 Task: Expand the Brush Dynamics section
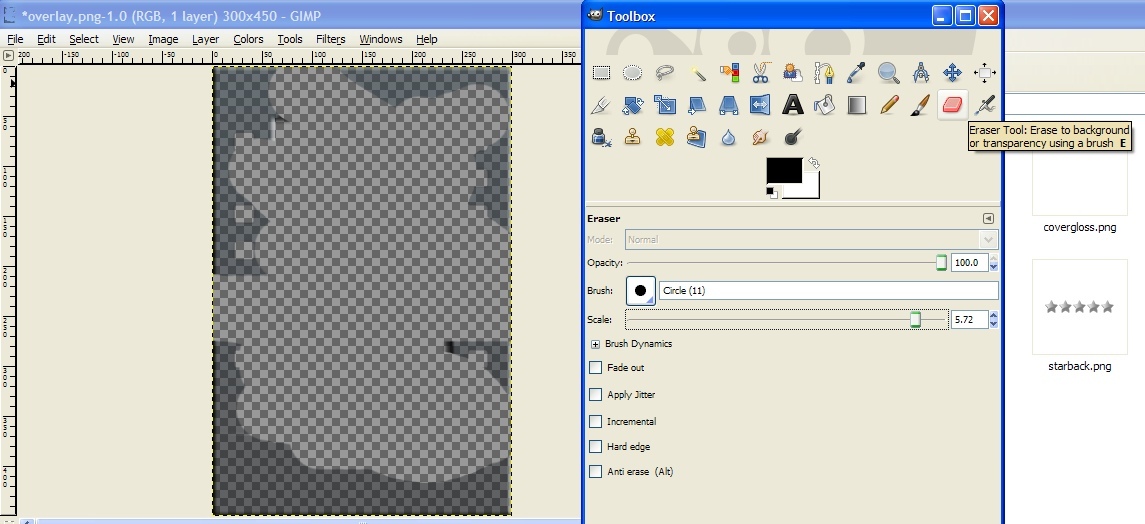click(596, 344)
